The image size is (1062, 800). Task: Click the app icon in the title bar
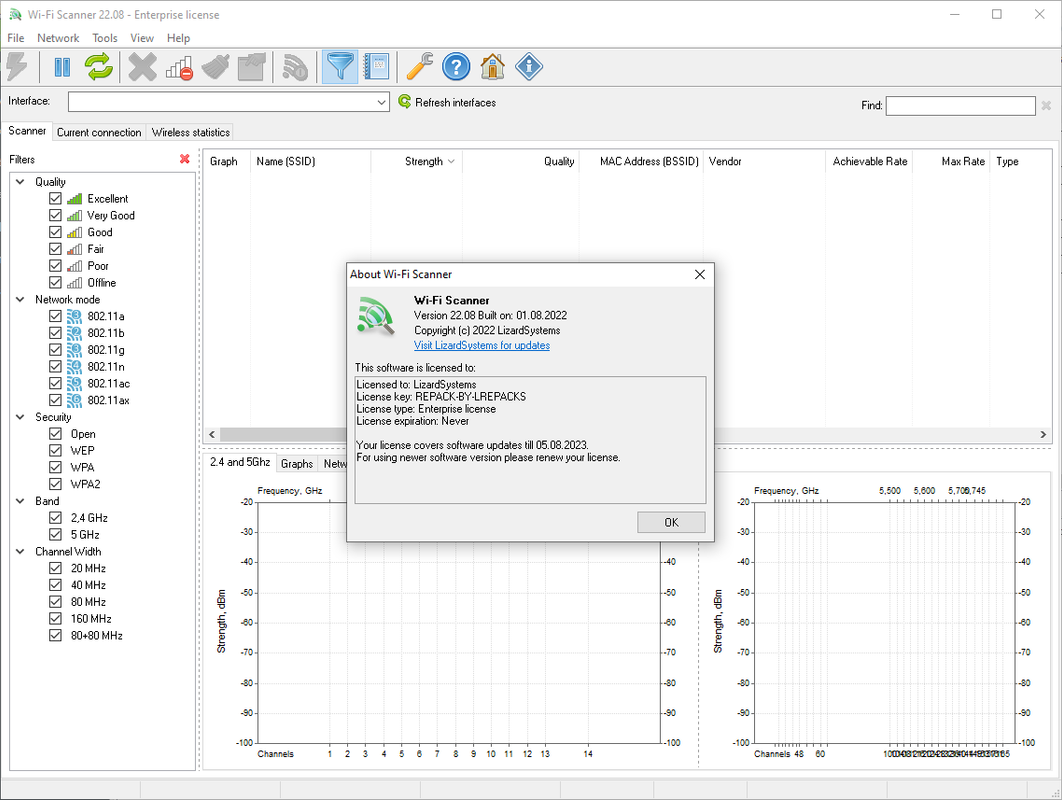(15, 14)
